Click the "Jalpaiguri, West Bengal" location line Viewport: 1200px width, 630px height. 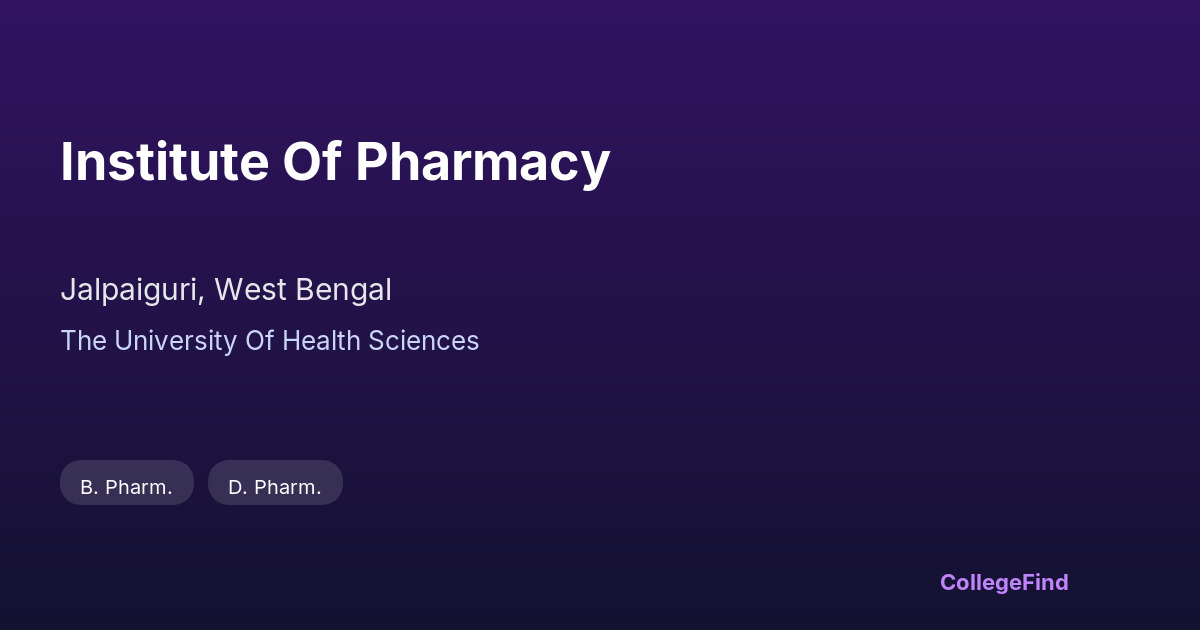(x=226, y=290)
